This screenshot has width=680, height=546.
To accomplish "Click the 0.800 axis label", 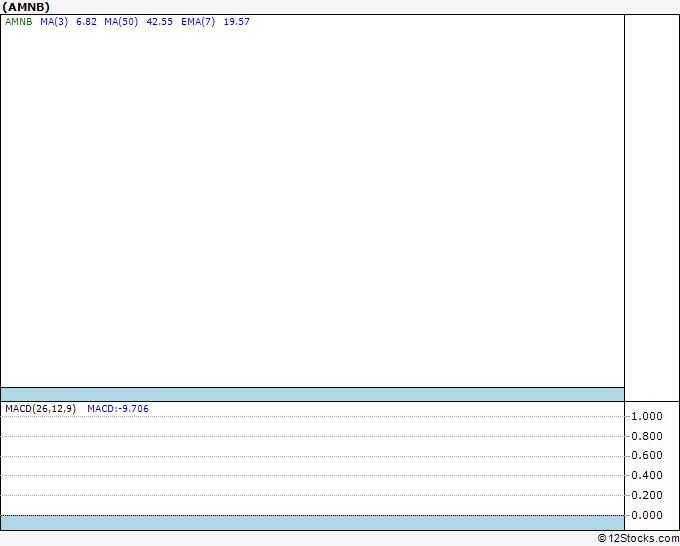I will (647, 436).
